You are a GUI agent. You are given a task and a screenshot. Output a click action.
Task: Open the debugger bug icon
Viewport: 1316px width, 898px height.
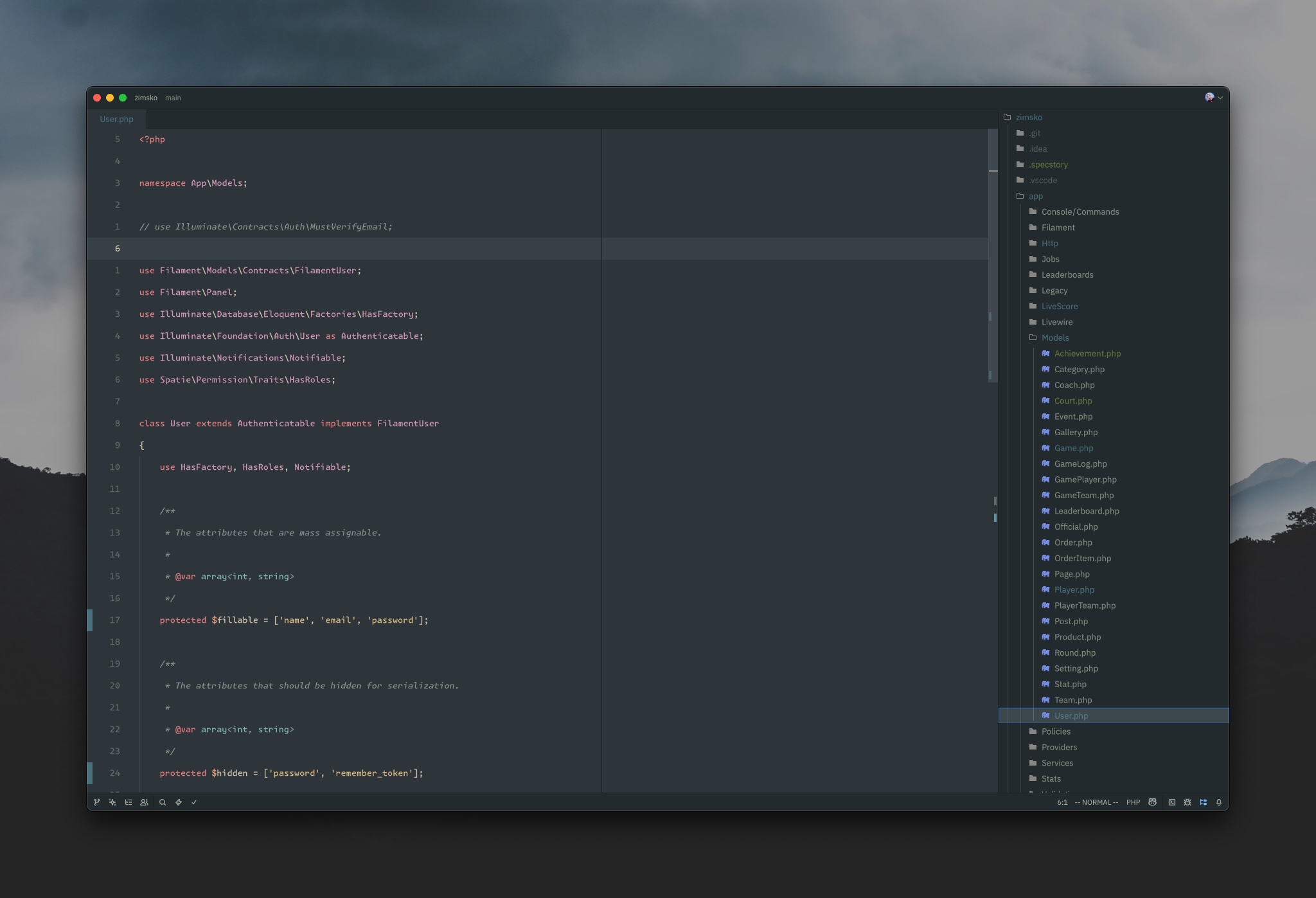point(1187,802)
